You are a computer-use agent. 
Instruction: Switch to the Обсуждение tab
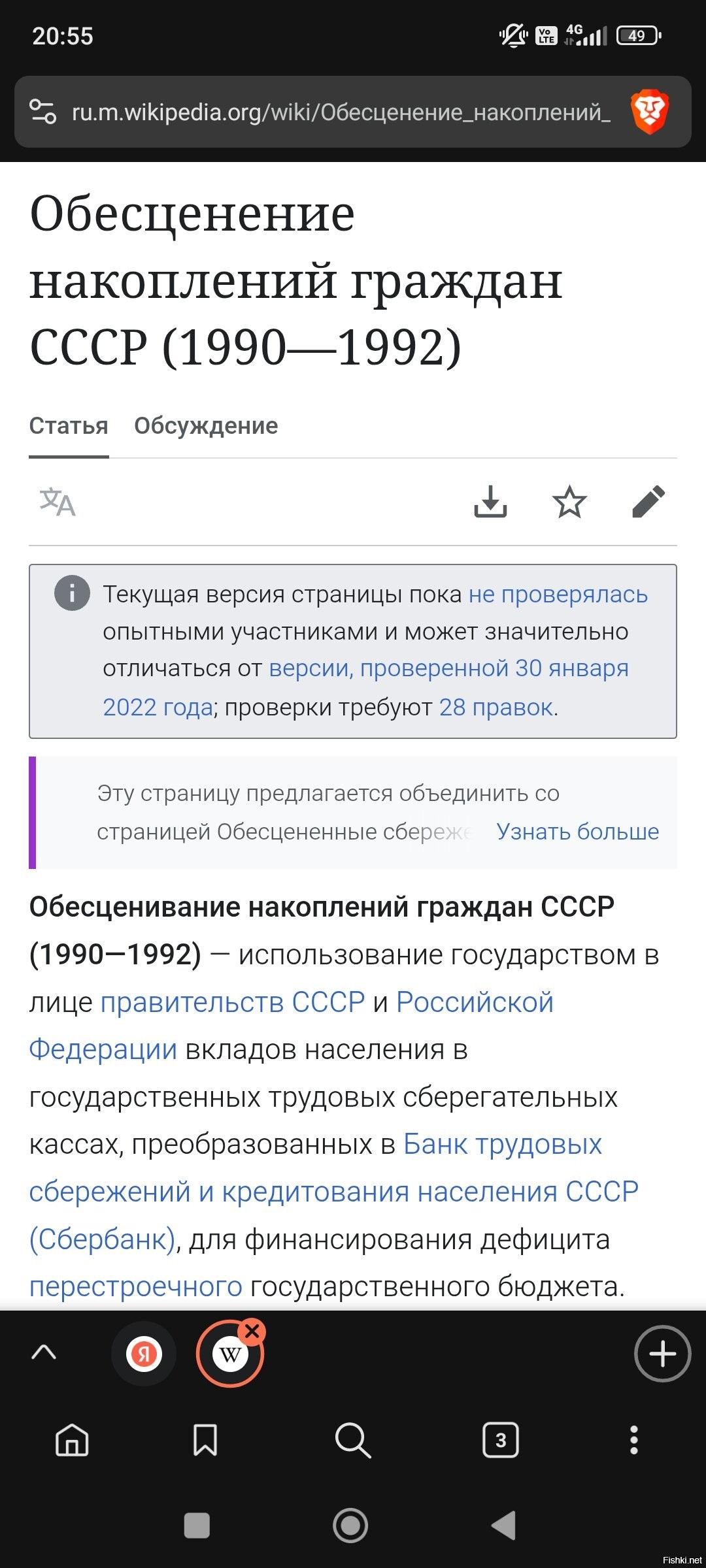click(x=206, y=426)
